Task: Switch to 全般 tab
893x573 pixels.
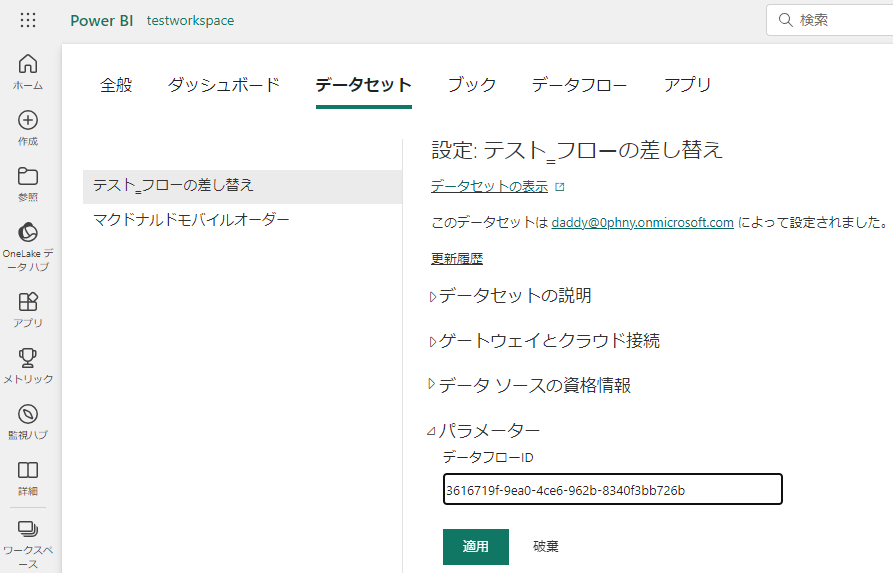Action: [116, 85]
